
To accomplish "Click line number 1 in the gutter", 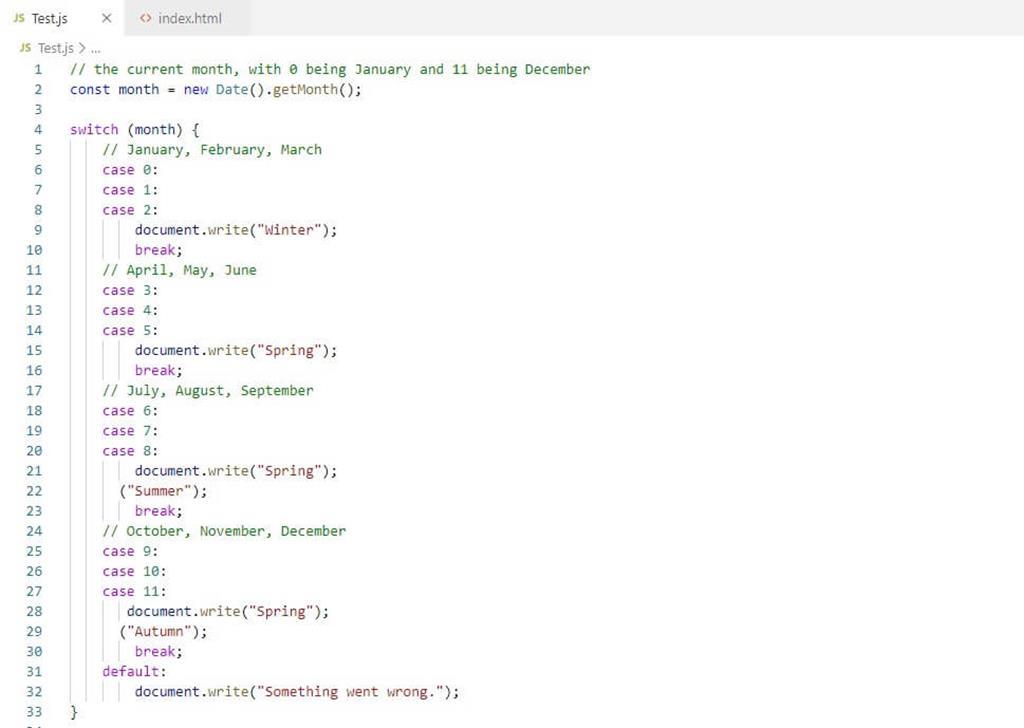I will (x=38, y=69).
